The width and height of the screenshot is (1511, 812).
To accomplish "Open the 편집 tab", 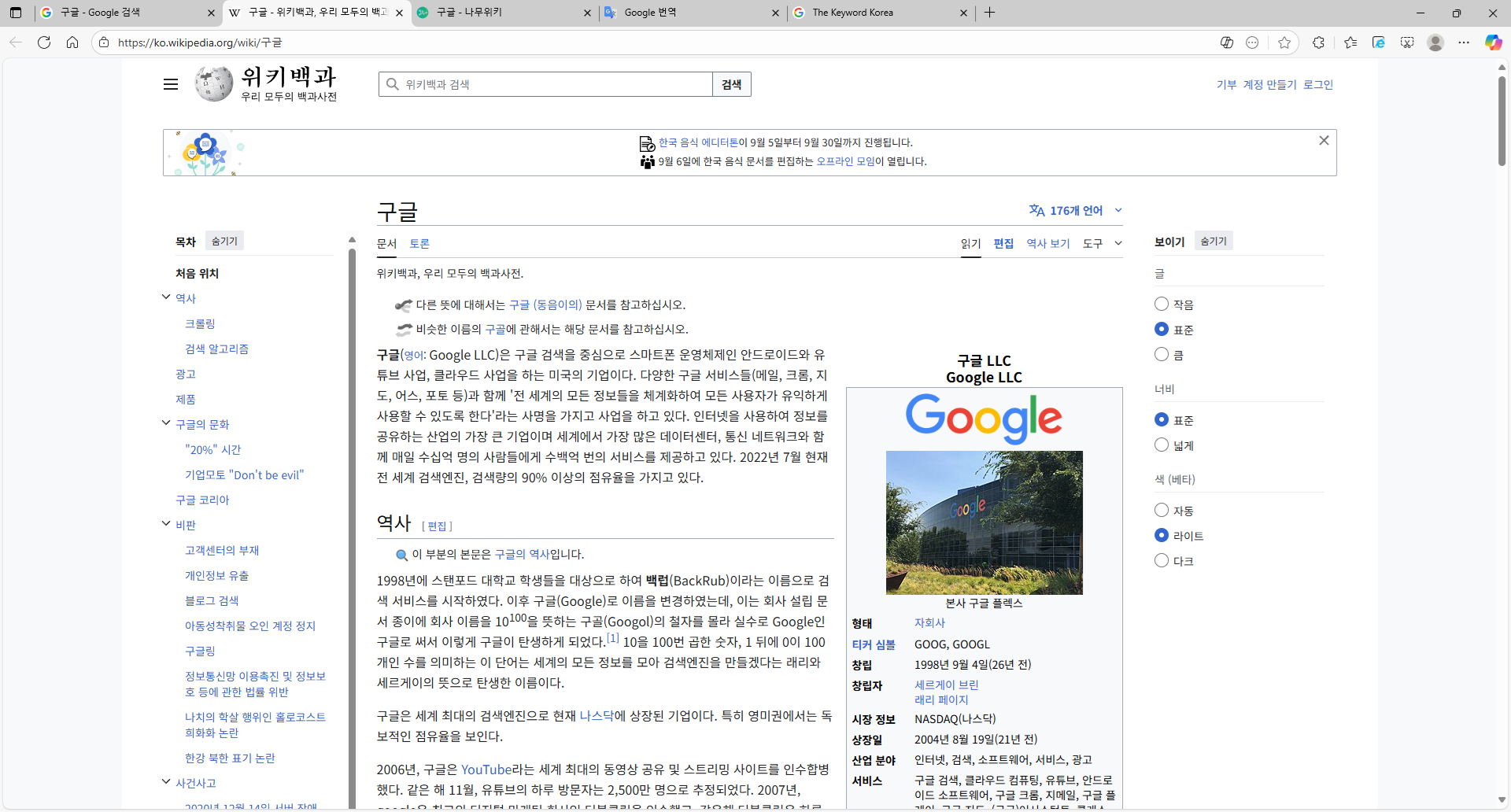I will (1003, 243).
